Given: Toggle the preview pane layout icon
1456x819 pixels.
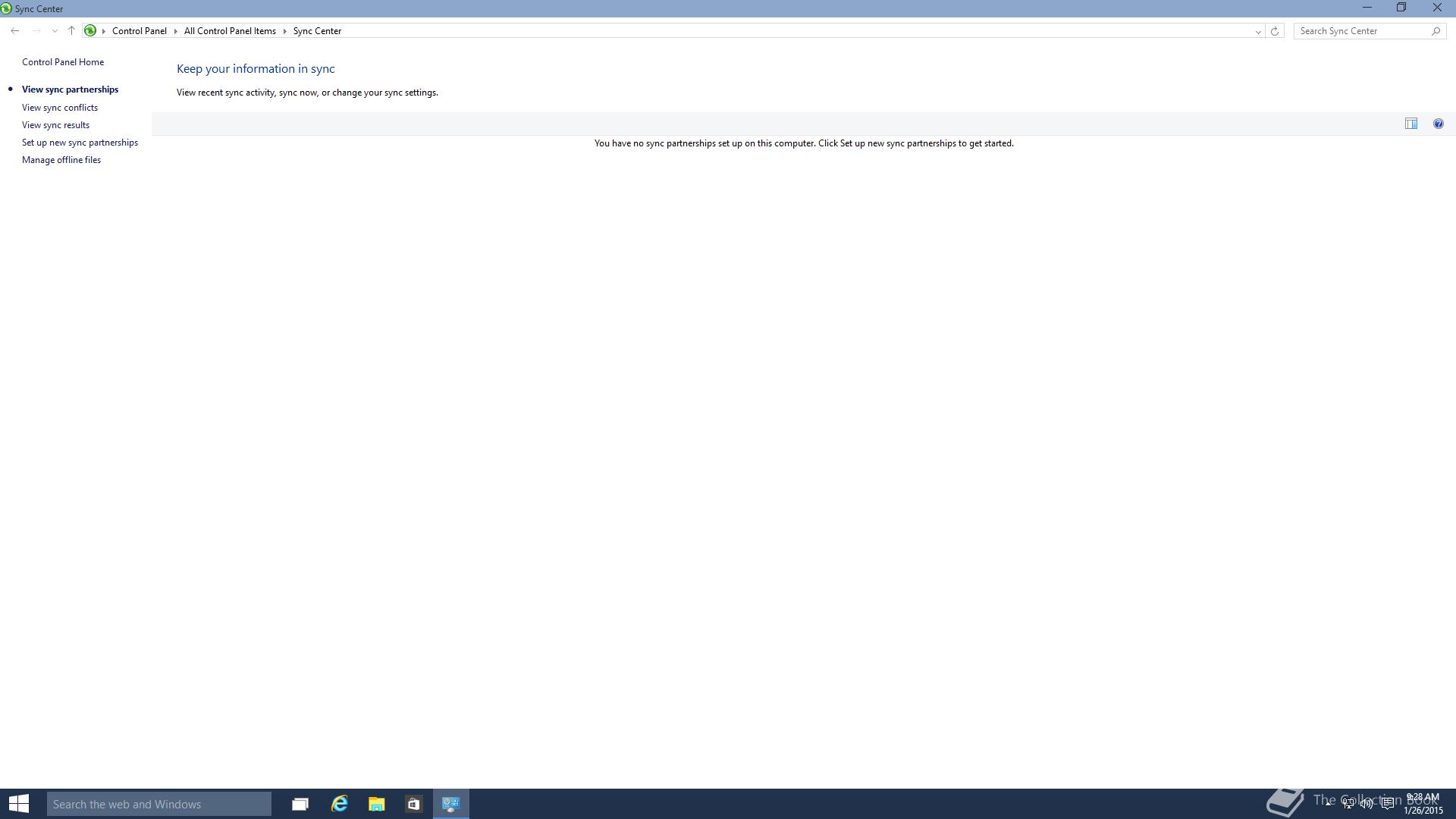Looking at the screenshot, I should pyautogui.click(x=1411, y=124).
